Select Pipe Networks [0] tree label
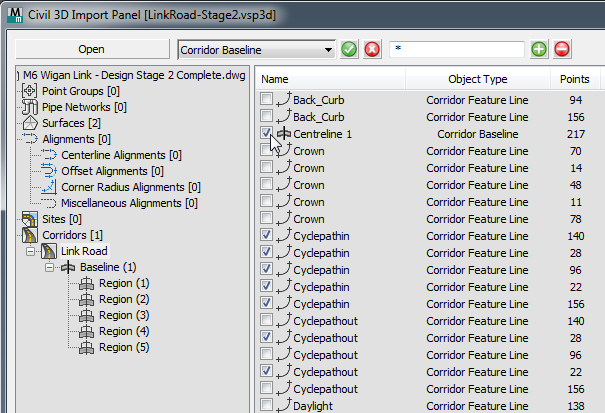 [x=84, y=107]
